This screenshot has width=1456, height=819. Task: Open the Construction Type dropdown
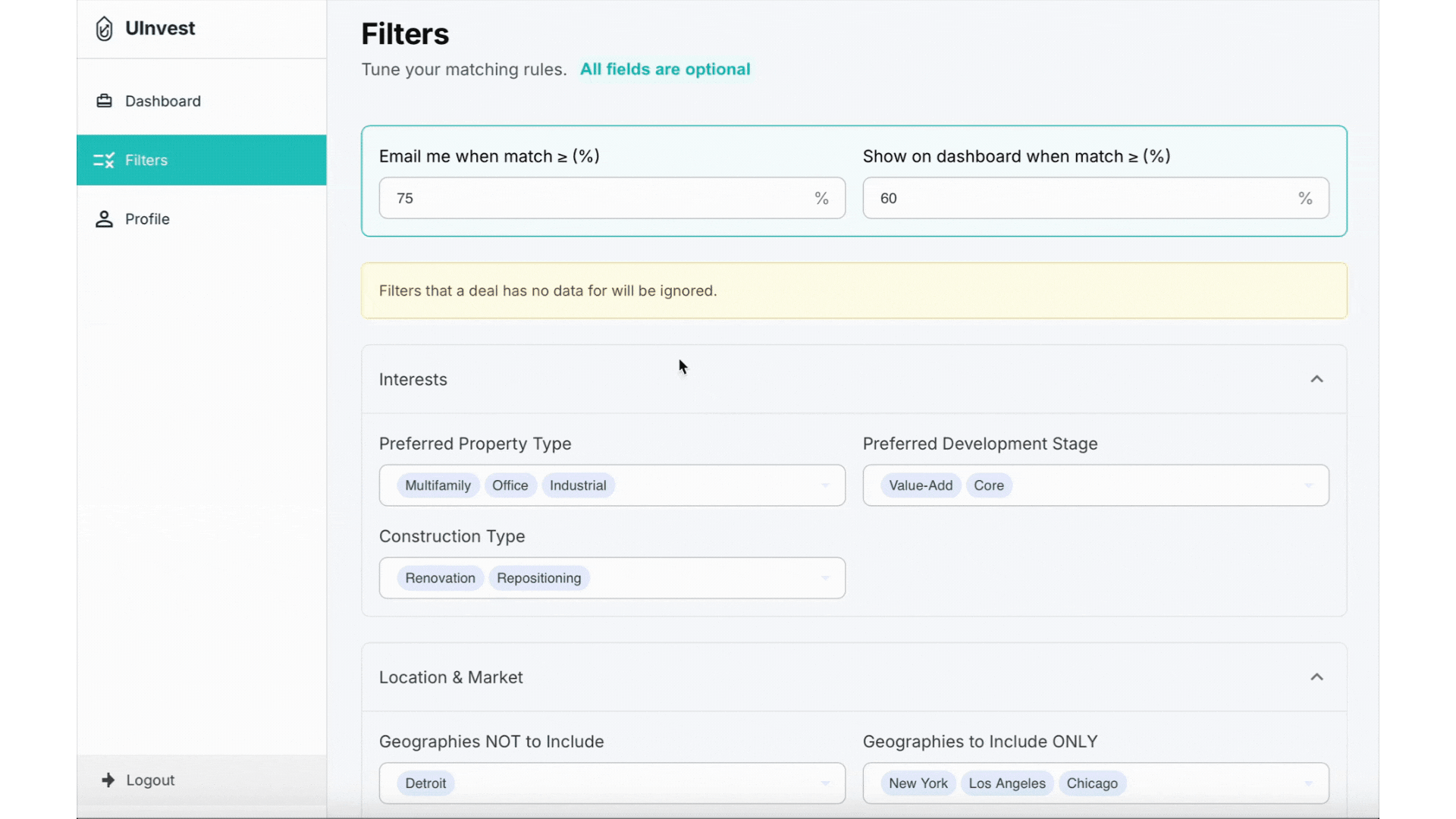[824, 578]
